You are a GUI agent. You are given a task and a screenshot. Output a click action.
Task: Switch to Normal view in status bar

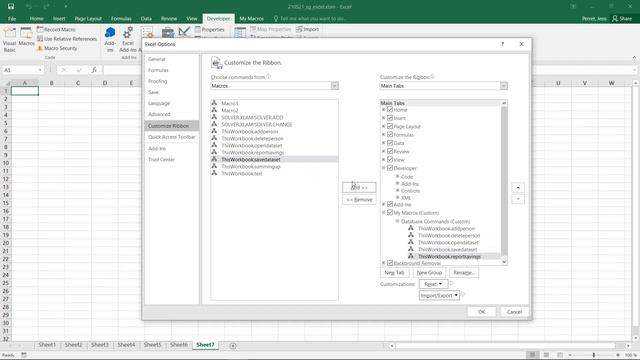click(532, 355)
